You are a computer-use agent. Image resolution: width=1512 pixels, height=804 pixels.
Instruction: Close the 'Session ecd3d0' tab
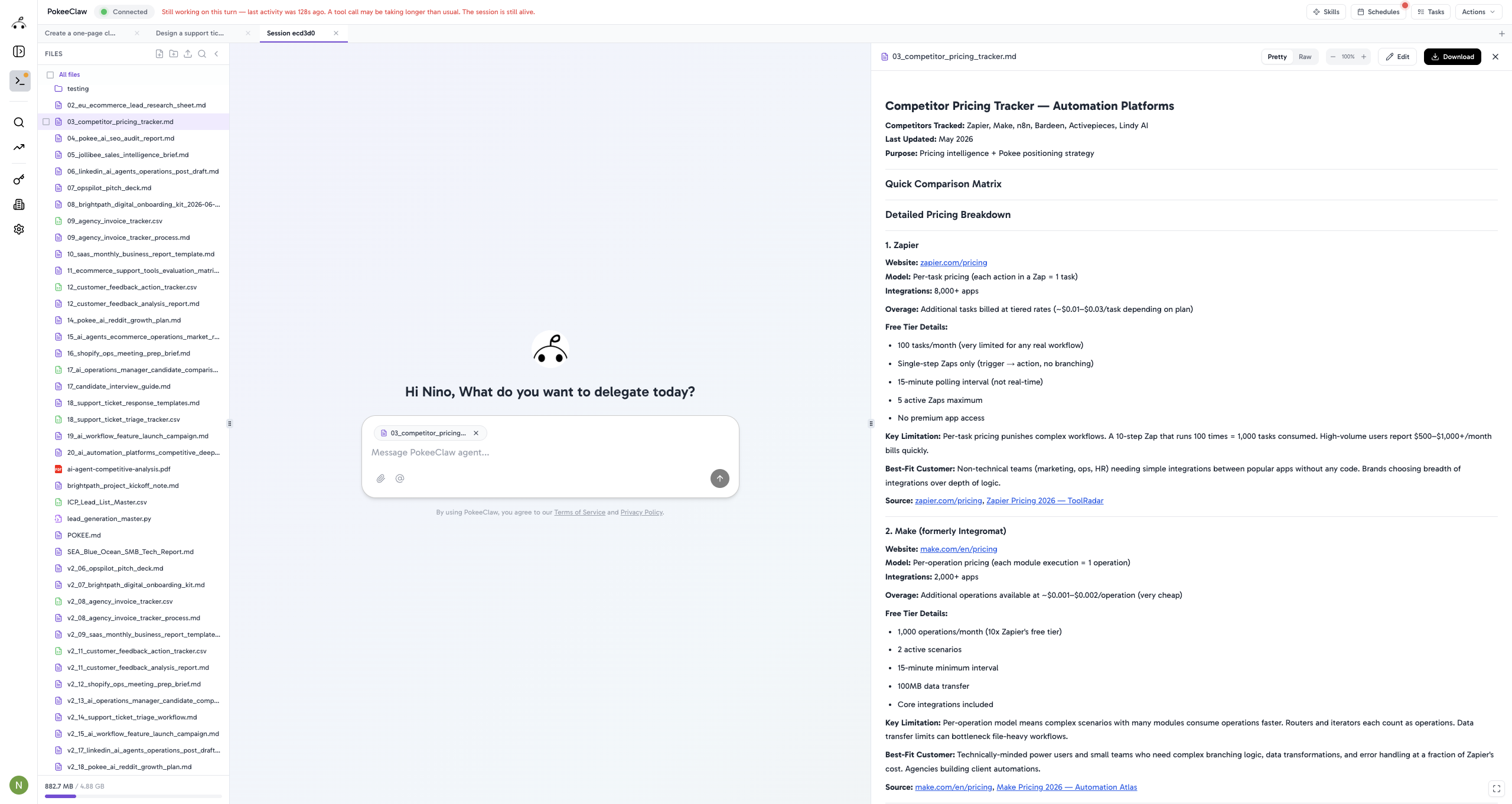[336, 33]
